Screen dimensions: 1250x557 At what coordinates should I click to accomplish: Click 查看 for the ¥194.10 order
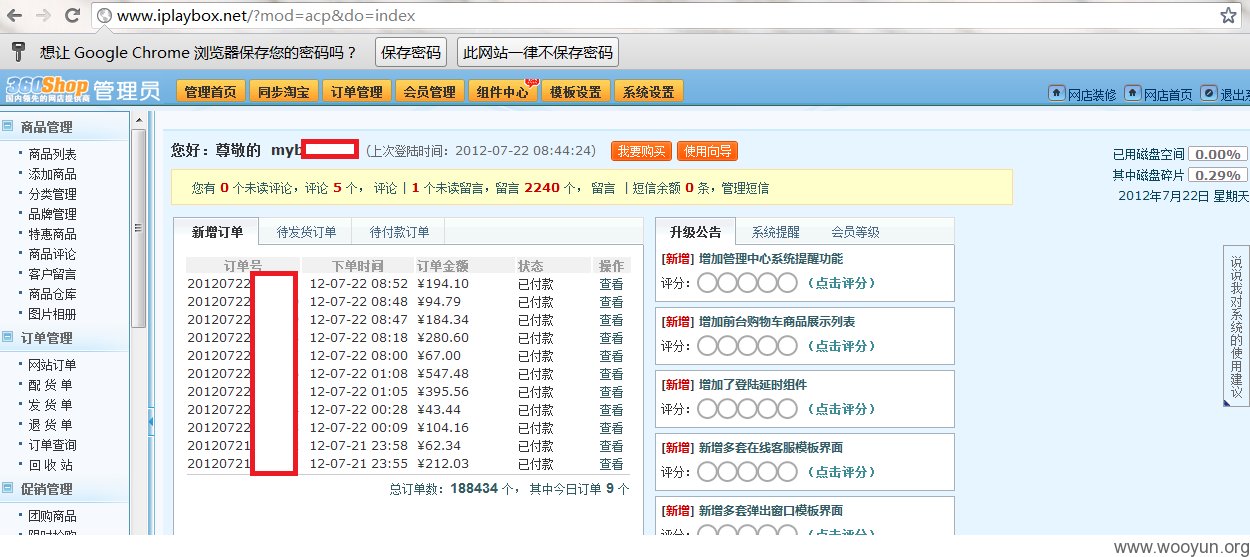pyautogui.click(x=611, y=284)
